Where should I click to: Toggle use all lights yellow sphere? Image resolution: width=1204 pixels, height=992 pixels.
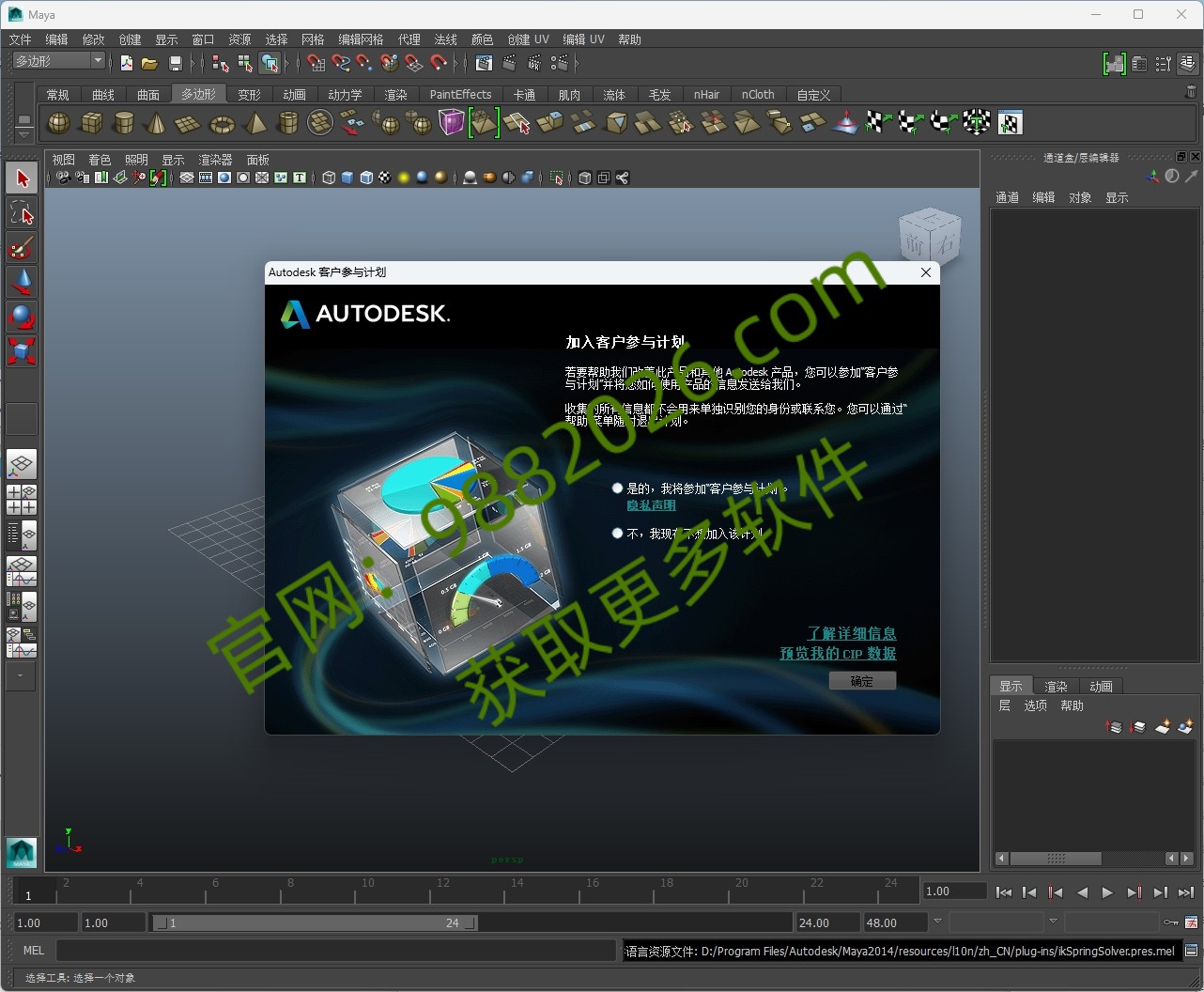tap(404, 178)
